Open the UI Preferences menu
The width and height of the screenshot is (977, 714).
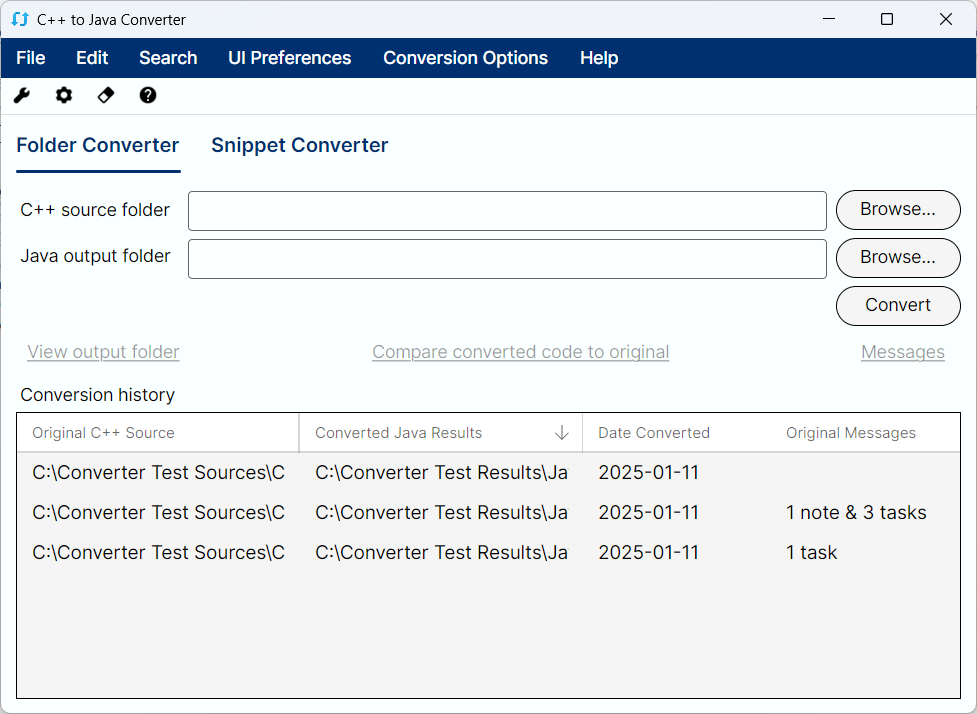click(290, 58)
